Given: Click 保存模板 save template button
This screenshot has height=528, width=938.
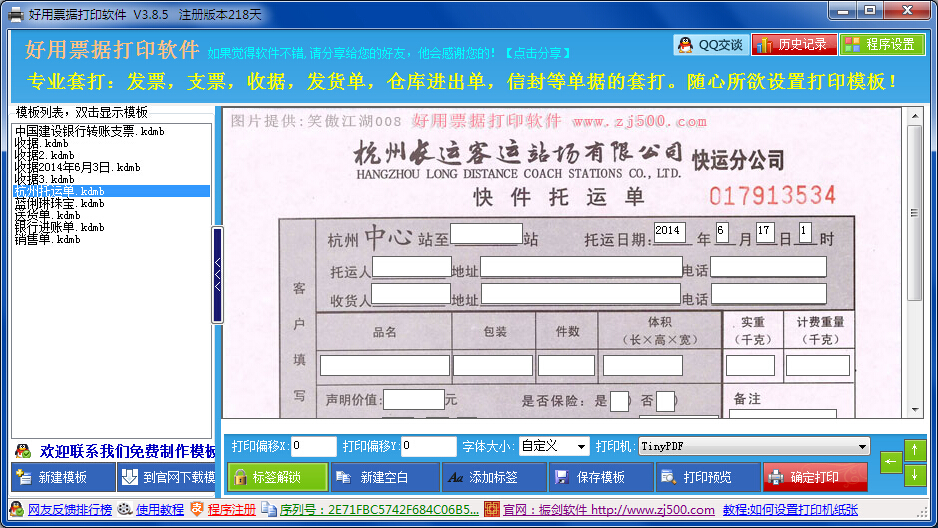Looking at the screenshot, I should coord(601,477).
